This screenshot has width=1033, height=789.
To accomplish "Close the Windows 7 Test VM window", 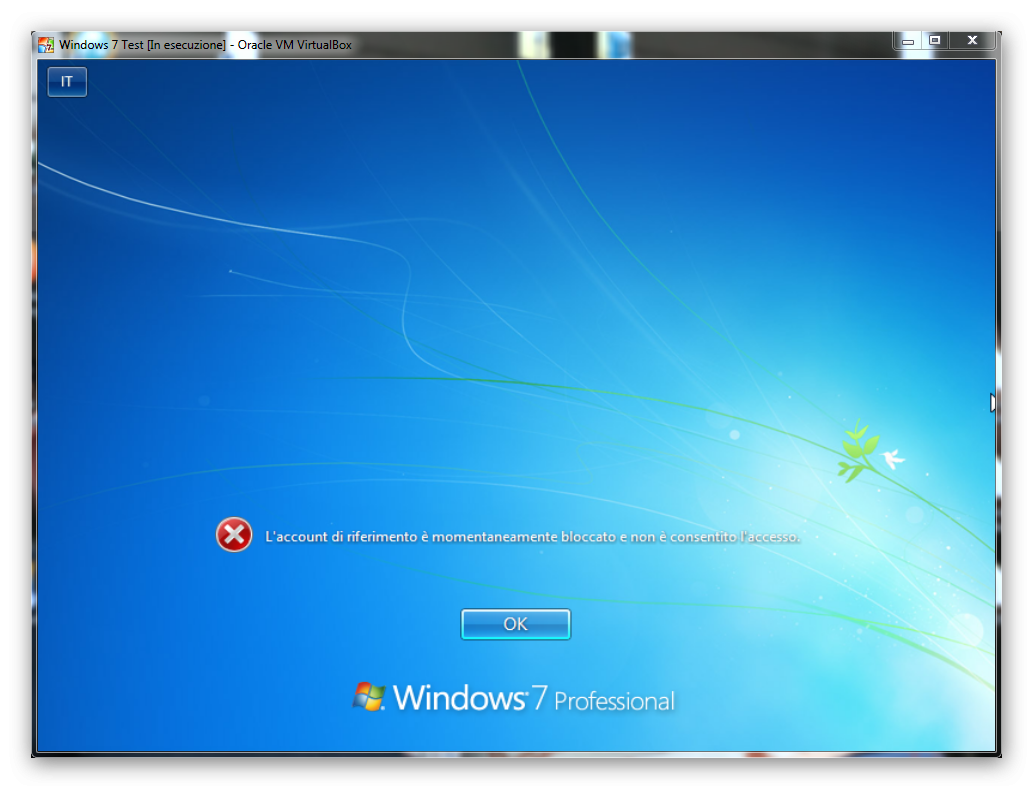I will (x=972, y=41).
